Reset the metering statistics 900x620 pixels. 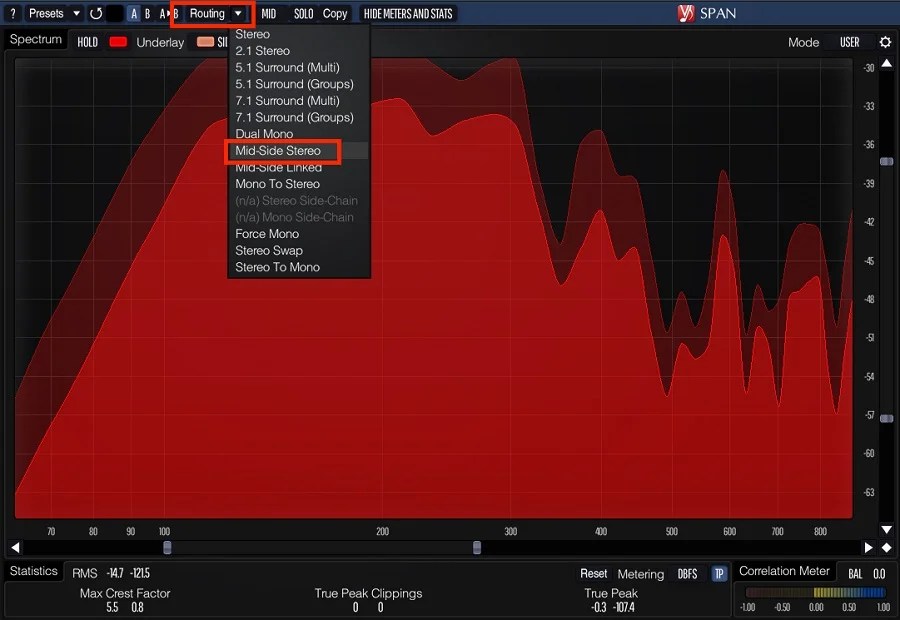coord(593,574)
